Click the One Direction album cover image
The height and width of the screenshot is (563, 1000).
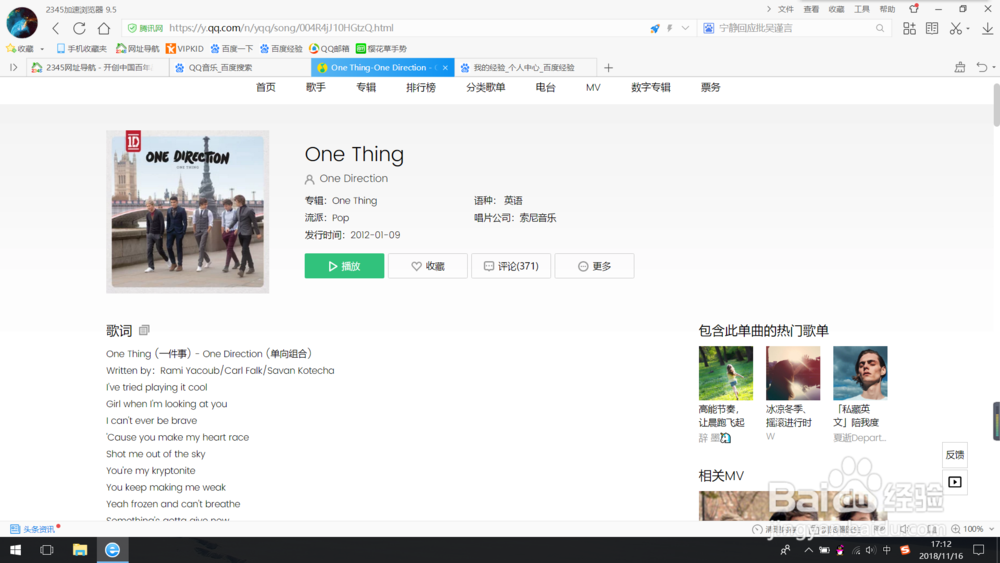188,212
